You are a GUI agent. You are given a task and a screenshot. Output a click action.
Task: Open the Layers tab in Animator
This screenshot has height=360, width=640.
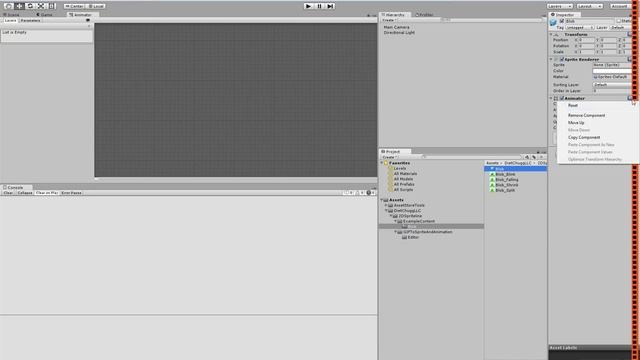[x=10, y=20]
